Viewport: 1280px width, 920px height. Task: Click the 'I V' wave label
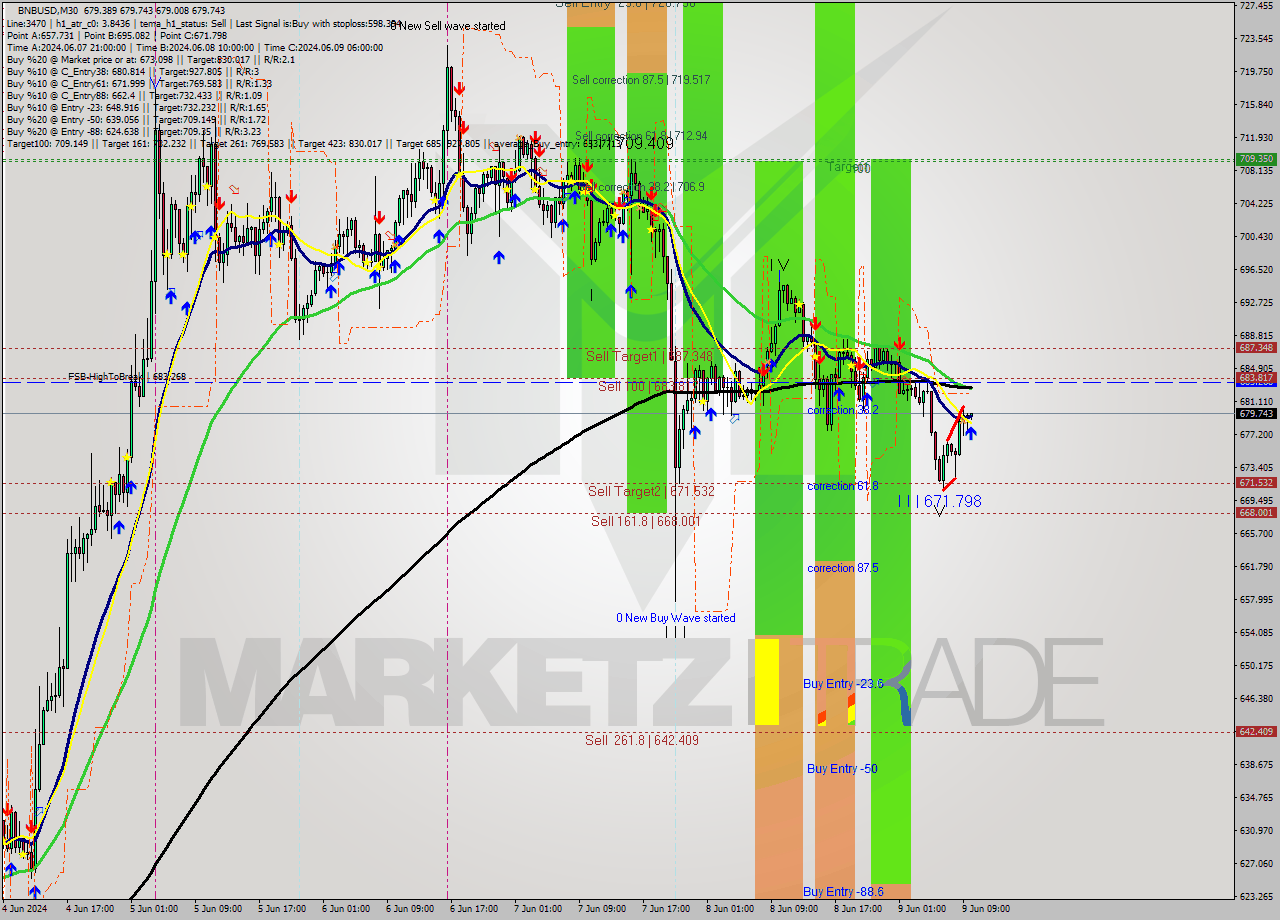779,265
